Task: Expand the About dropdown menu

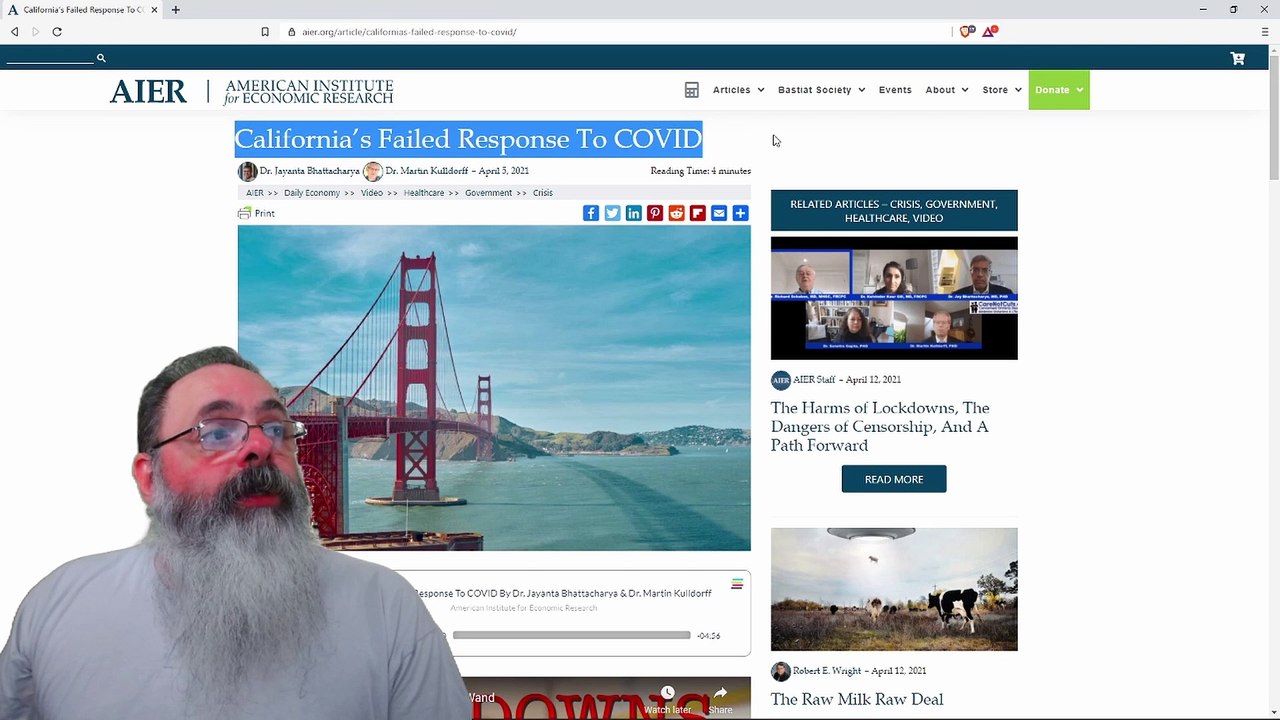Action: (x=946, y=90)
